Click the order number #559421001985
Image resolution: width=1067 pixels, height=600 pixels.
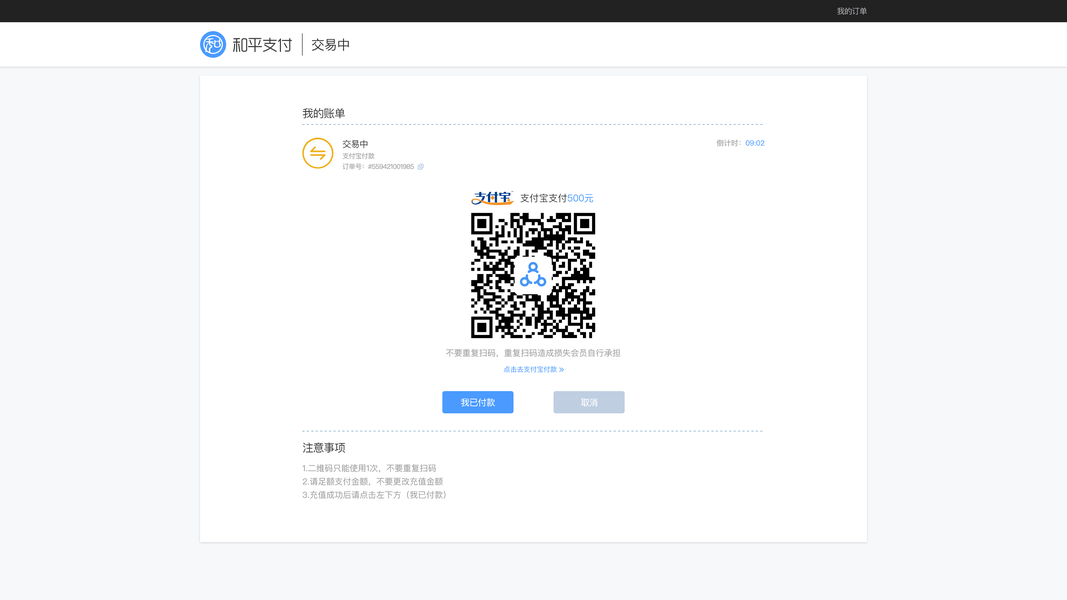[391, 167]
